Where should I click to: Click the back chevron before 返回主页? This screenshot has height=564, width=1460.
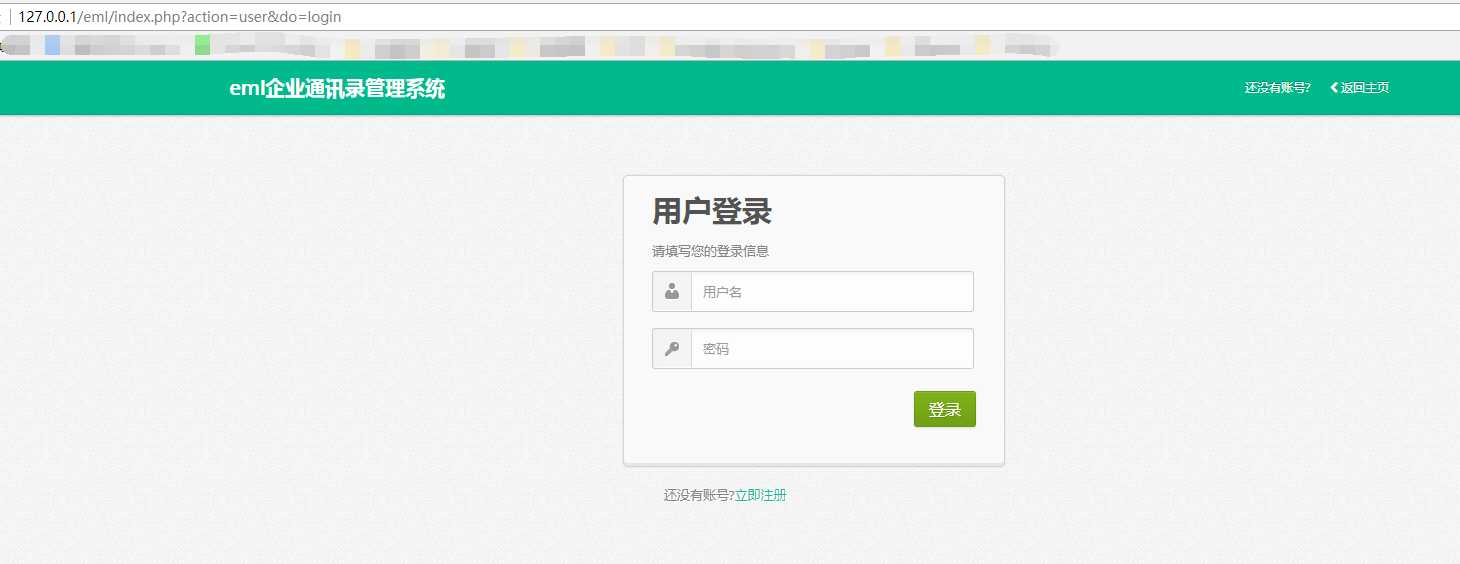pos(1334,88)
